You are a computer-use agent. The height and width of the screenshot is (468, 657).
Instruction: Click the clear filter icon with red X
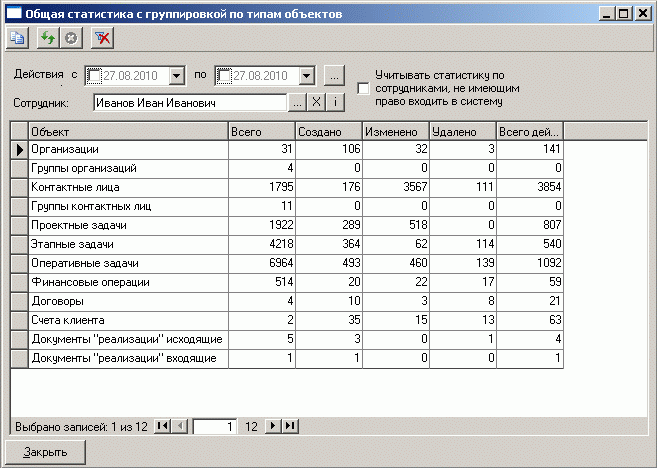click(102, 38)
